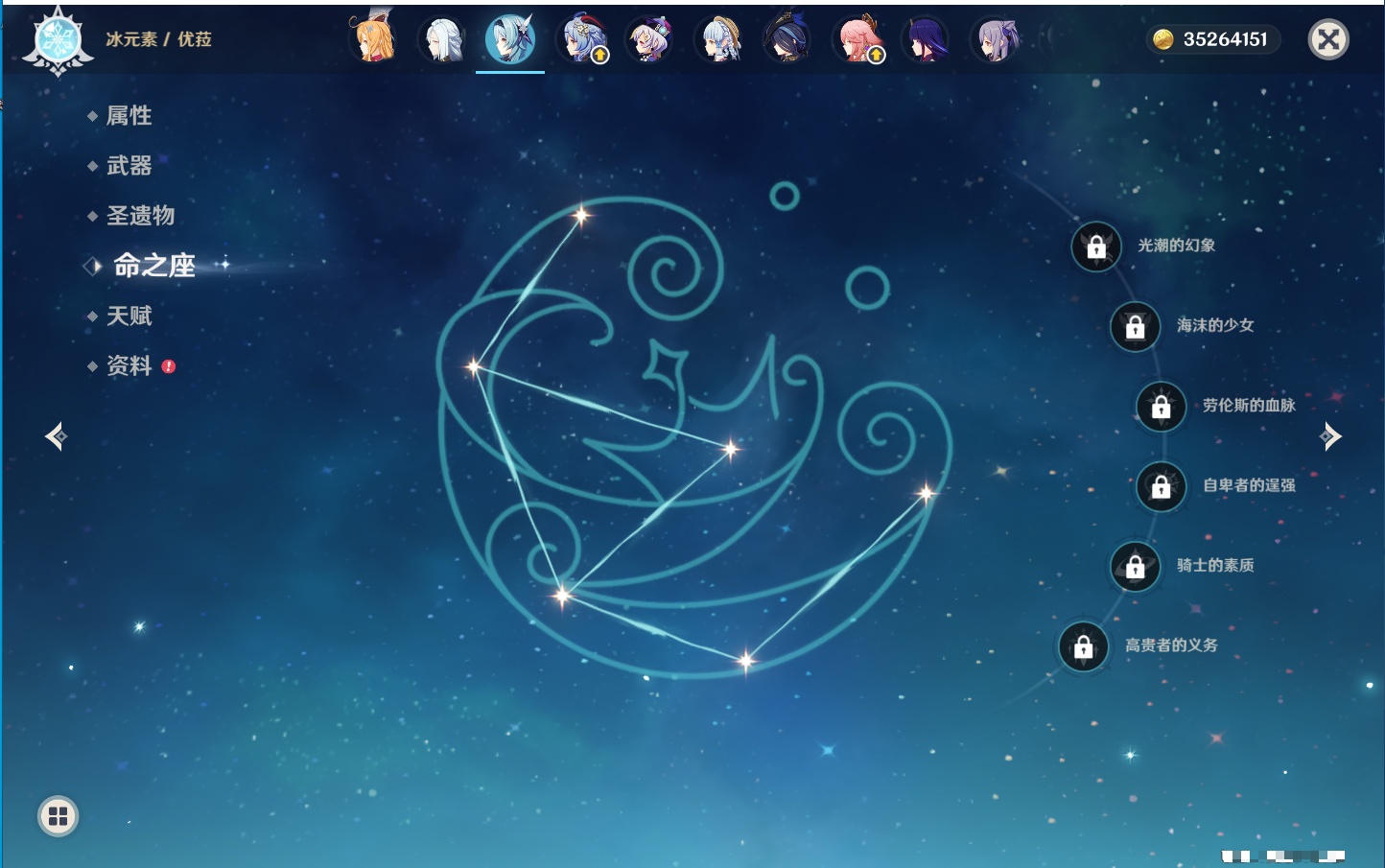Click the Mora coin balance 35264151
This screenshot has height=868, width=1385.
[1213, 39]
